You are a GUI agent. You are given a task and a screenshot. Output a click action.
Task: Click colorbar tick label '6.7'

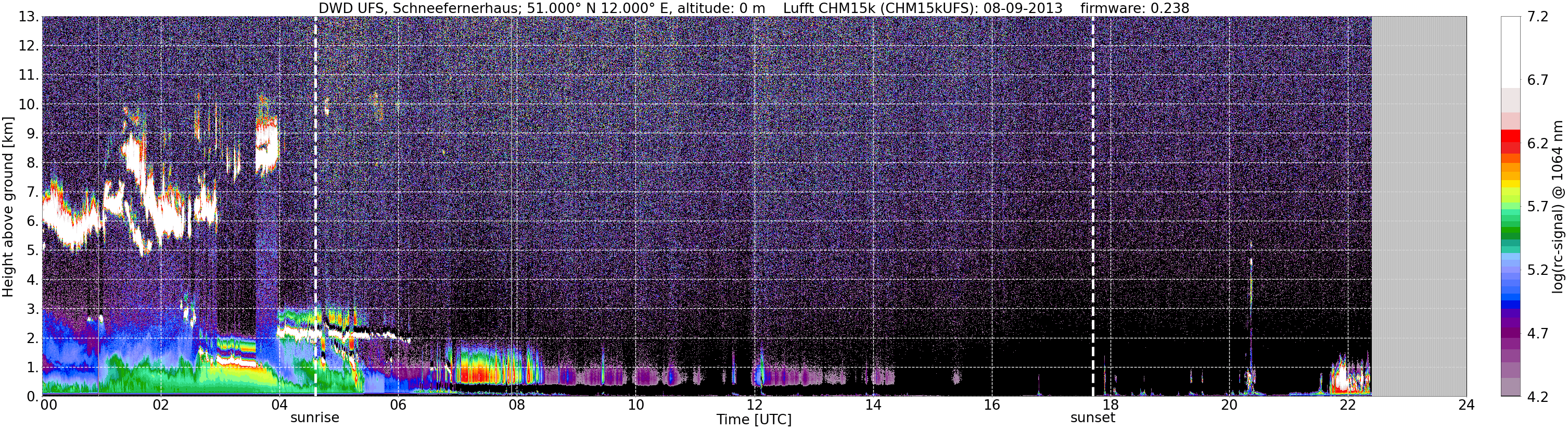(x=1538, y=80)
